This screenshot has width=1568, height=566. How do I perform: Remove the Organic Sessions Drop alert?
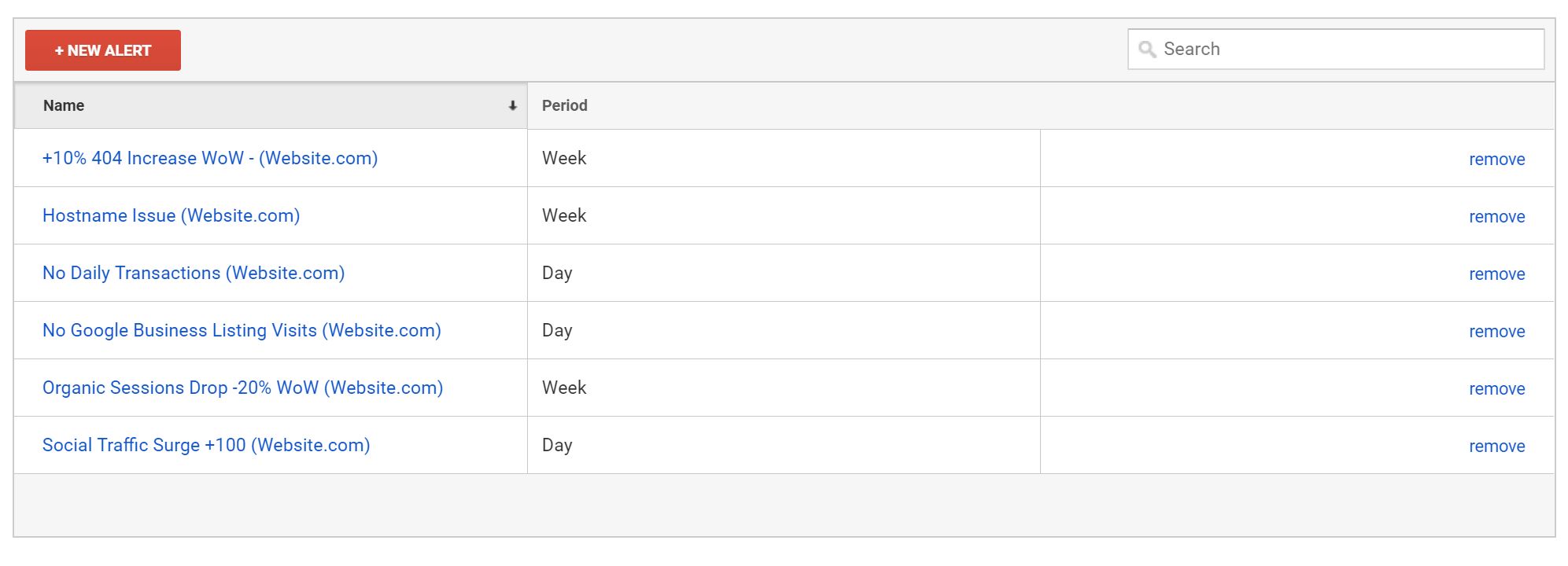[x=1496, y=389]
